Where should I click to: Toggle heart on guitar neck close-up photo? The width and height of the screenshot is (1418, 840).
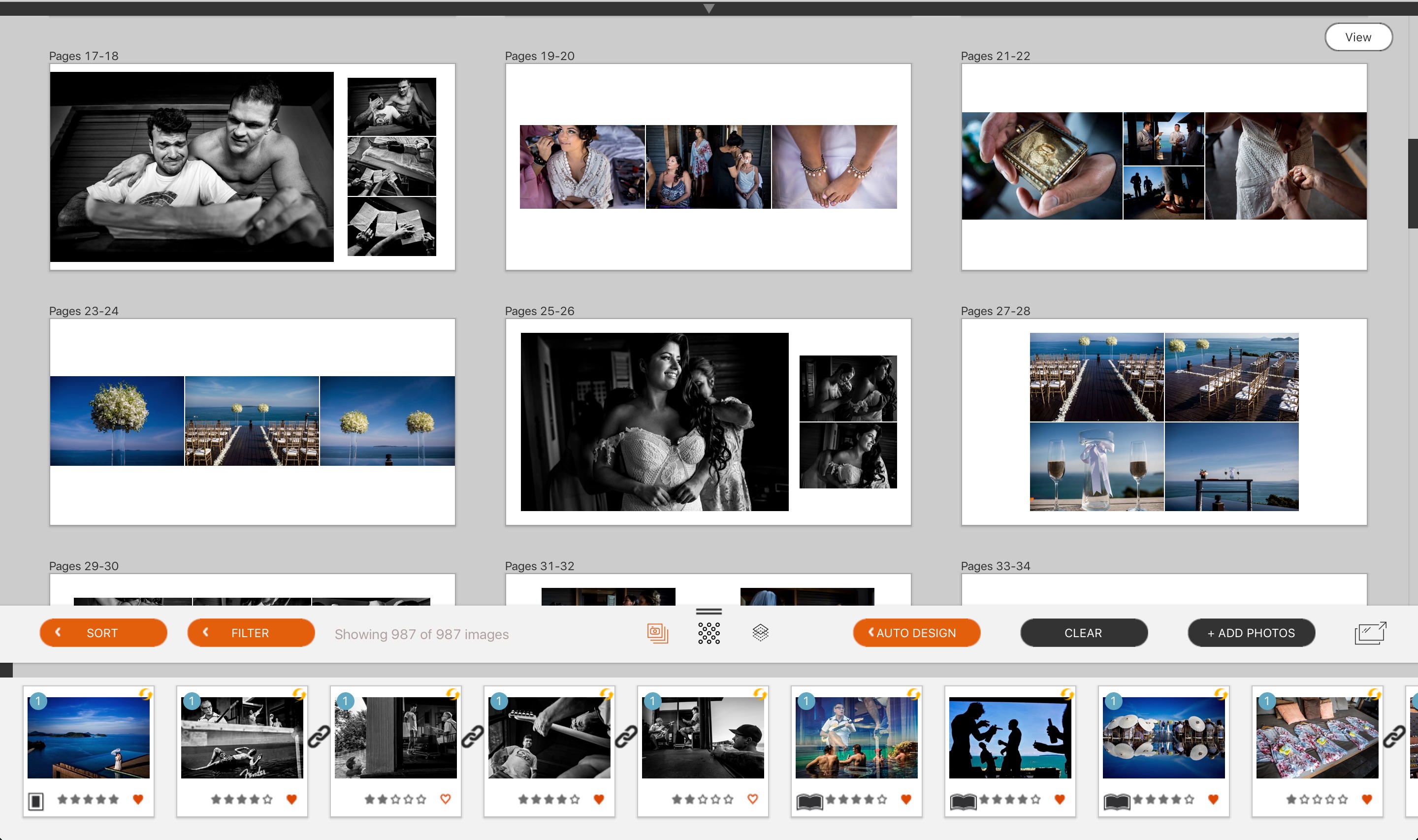point(599,799)
